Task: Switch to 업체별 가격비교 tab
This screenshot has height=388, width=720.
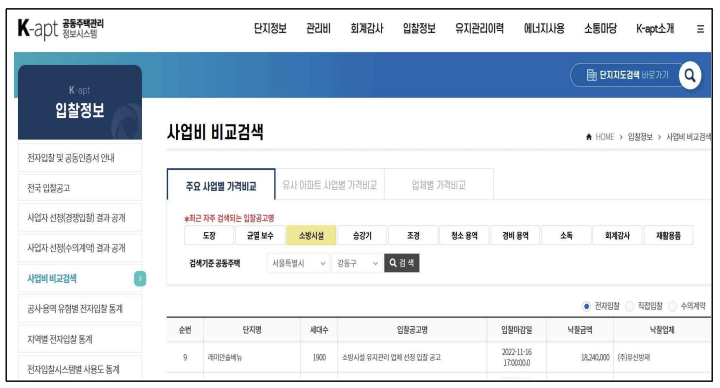Action: (x=439, y=185)
